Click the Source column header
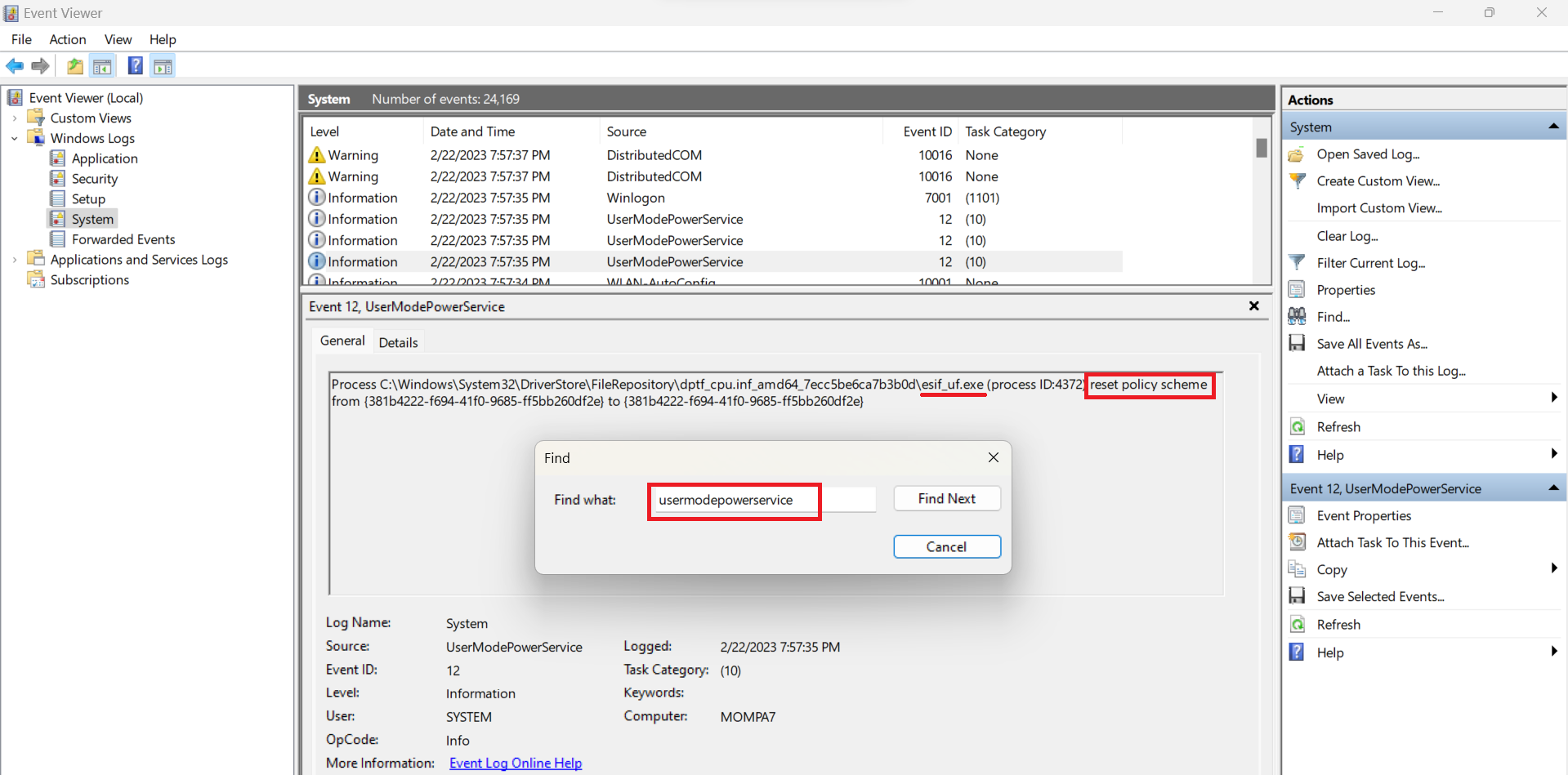 tap(742, 131)
